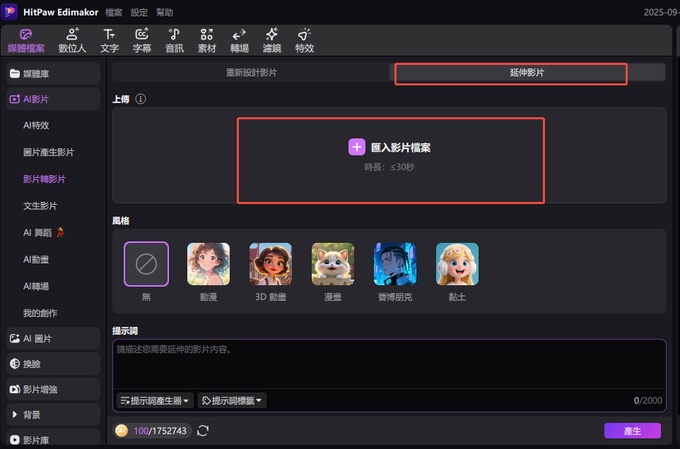Choose the 賽博朋克 cyberpunk style
Screen dimensions: 680x449
(395, 265)
